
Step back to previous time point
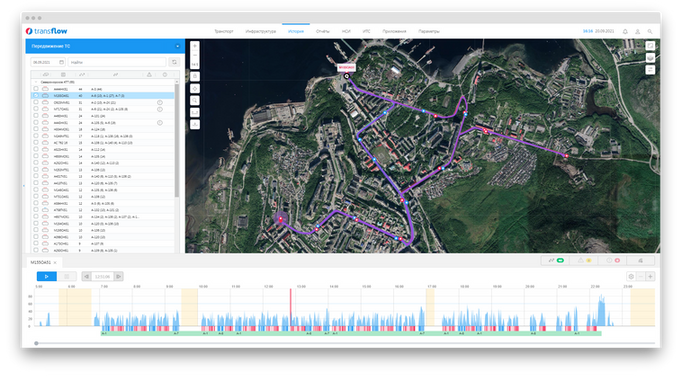pyautogui.click(x=87, y=276)
